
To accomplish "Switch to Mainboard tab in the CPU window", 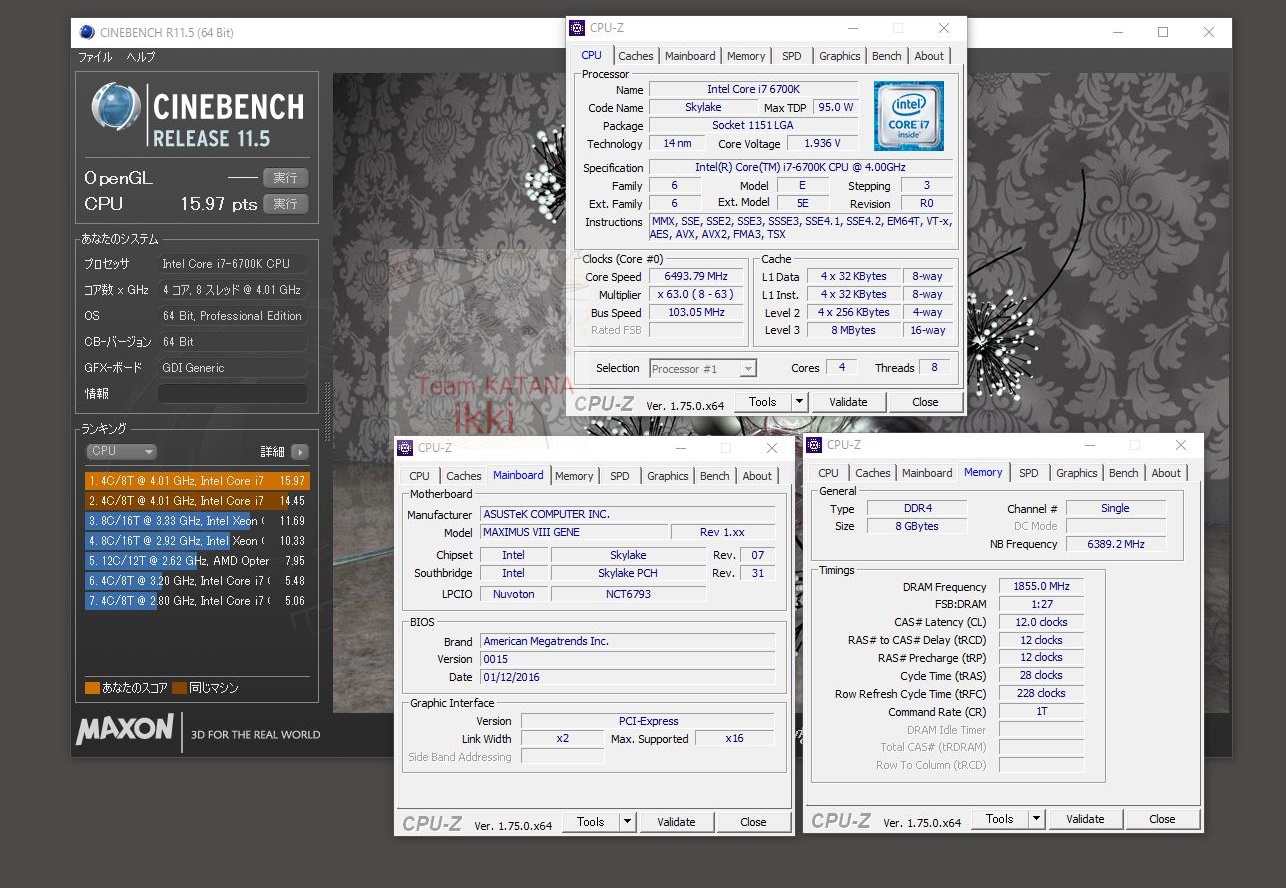I will pos(690,56).
